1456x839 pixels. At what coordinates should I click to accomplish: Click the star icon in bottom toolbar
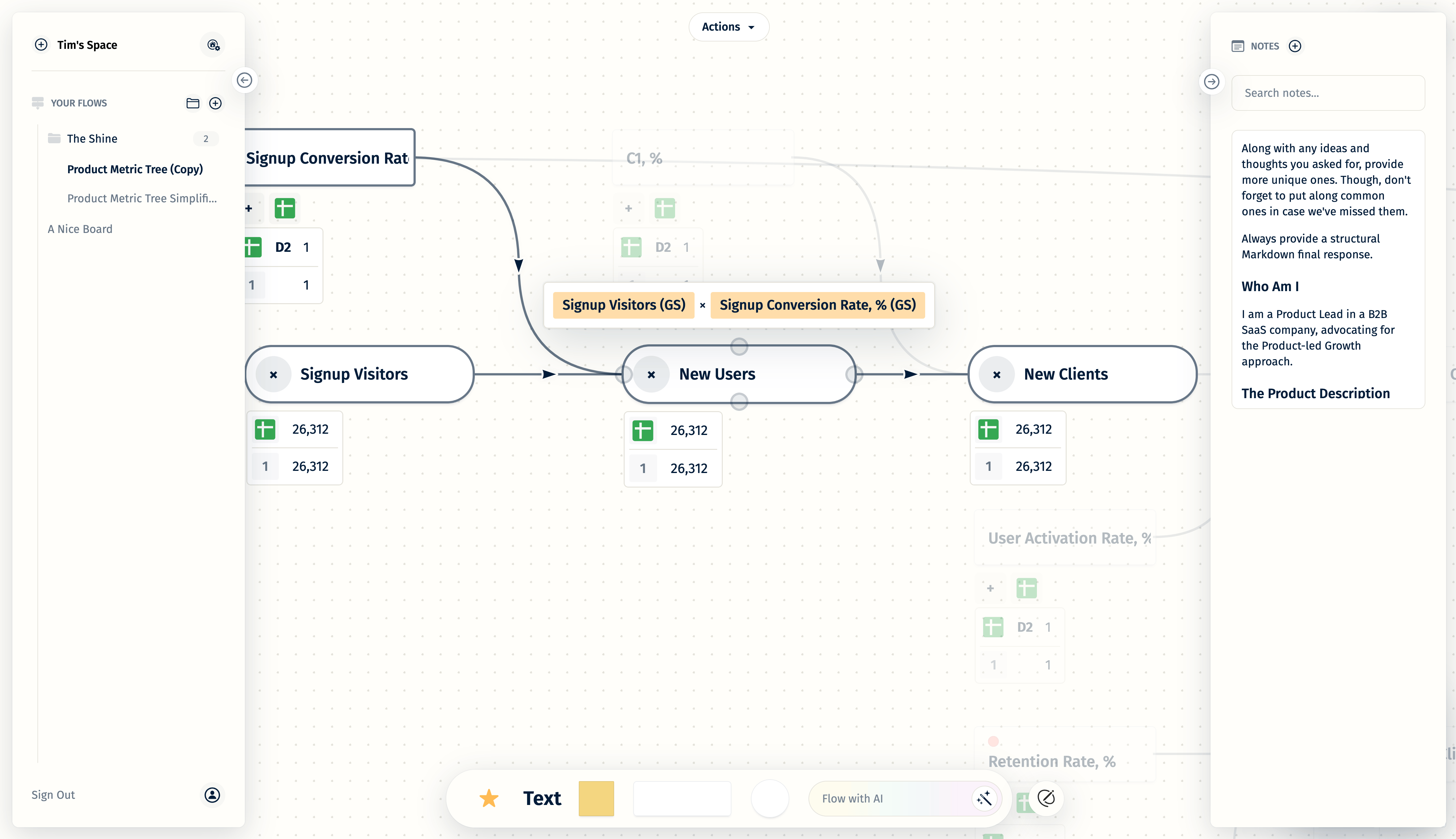(x=489, y=798)
